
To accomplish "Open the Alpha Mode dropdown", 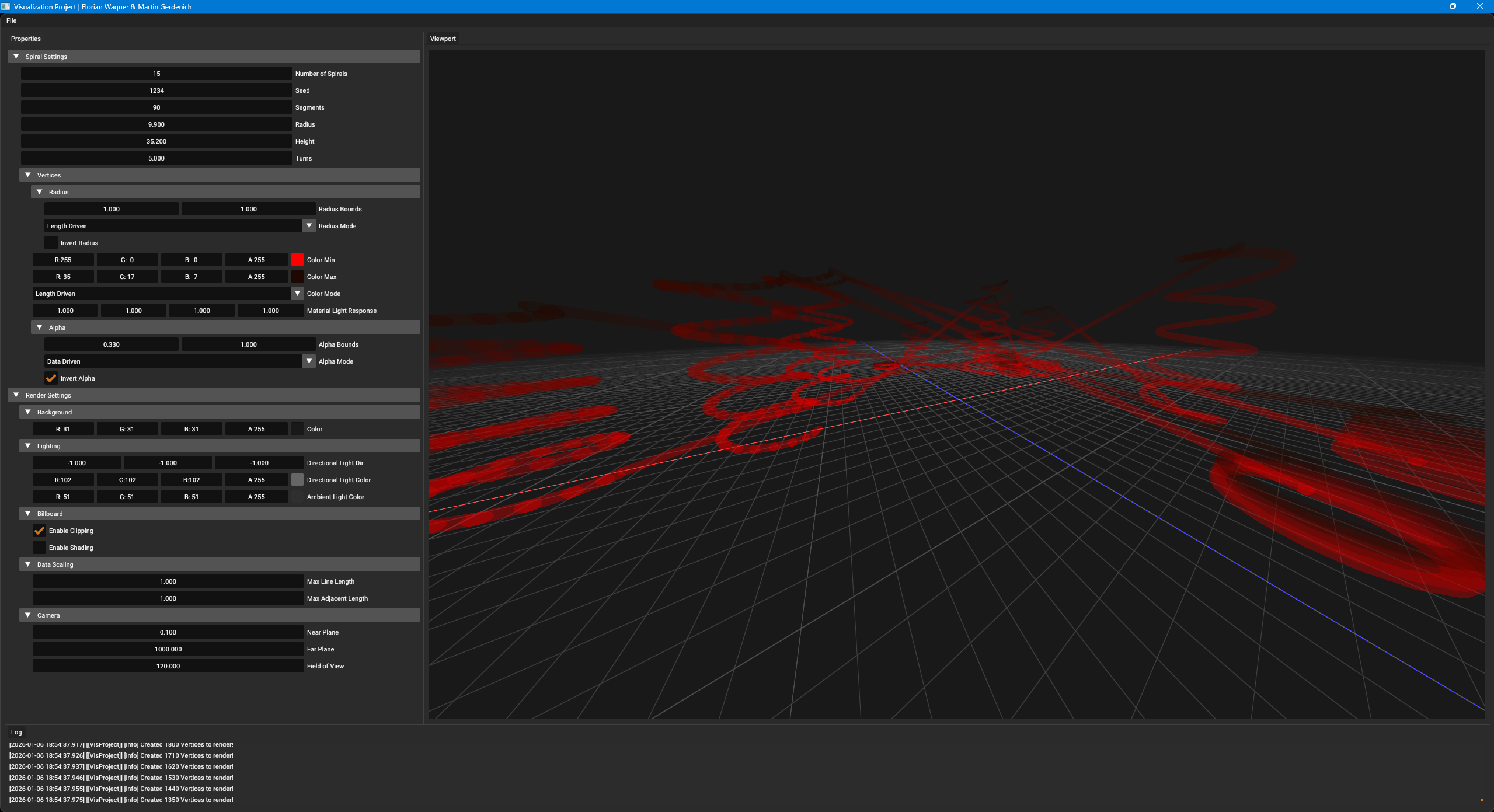I will (309, 361).
